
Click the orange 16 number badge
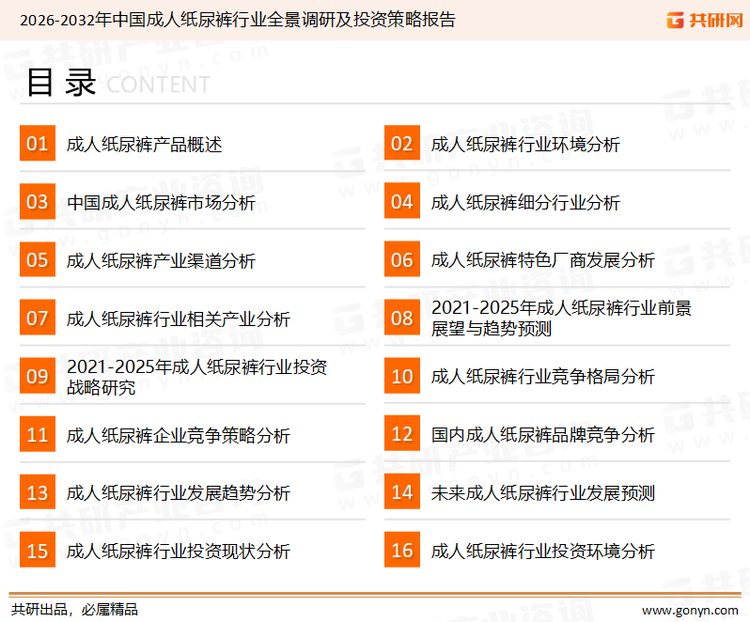(x=402, y=551)
